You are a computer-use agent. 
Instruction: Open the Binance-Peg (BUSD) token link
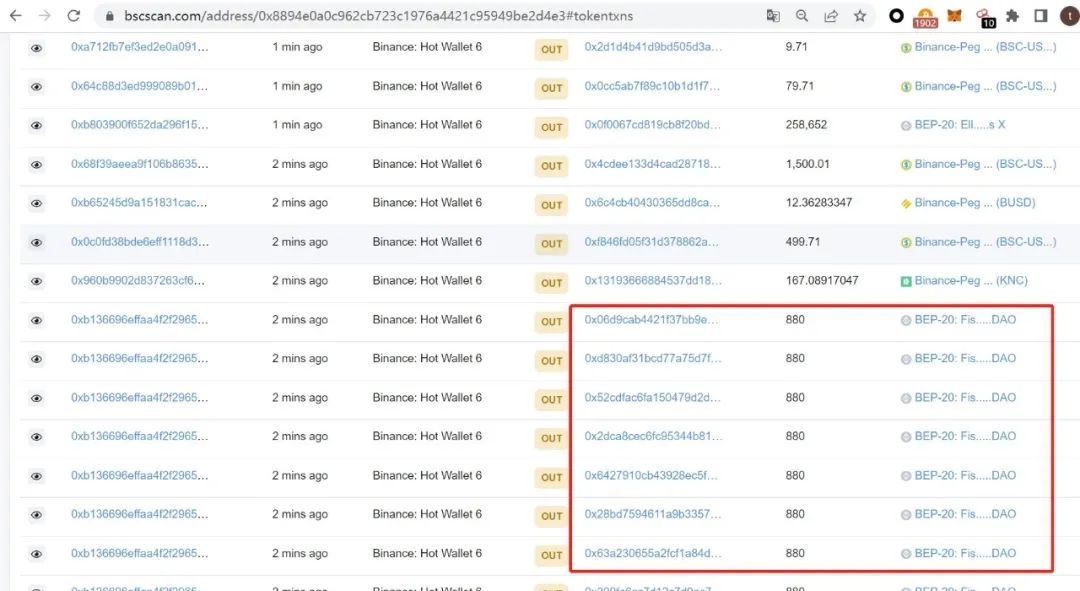[x=968, y=203]
